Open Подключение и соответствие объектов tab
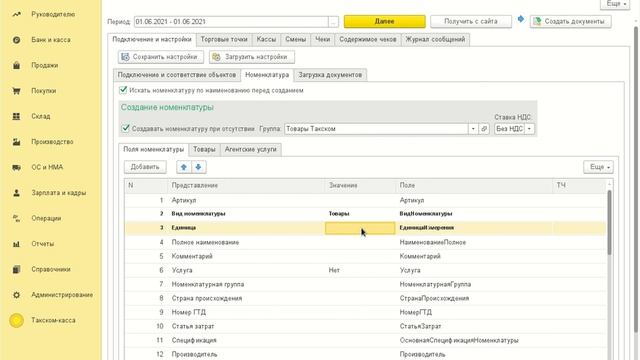This screenshot has width=640, height=360. pos(177,75)
